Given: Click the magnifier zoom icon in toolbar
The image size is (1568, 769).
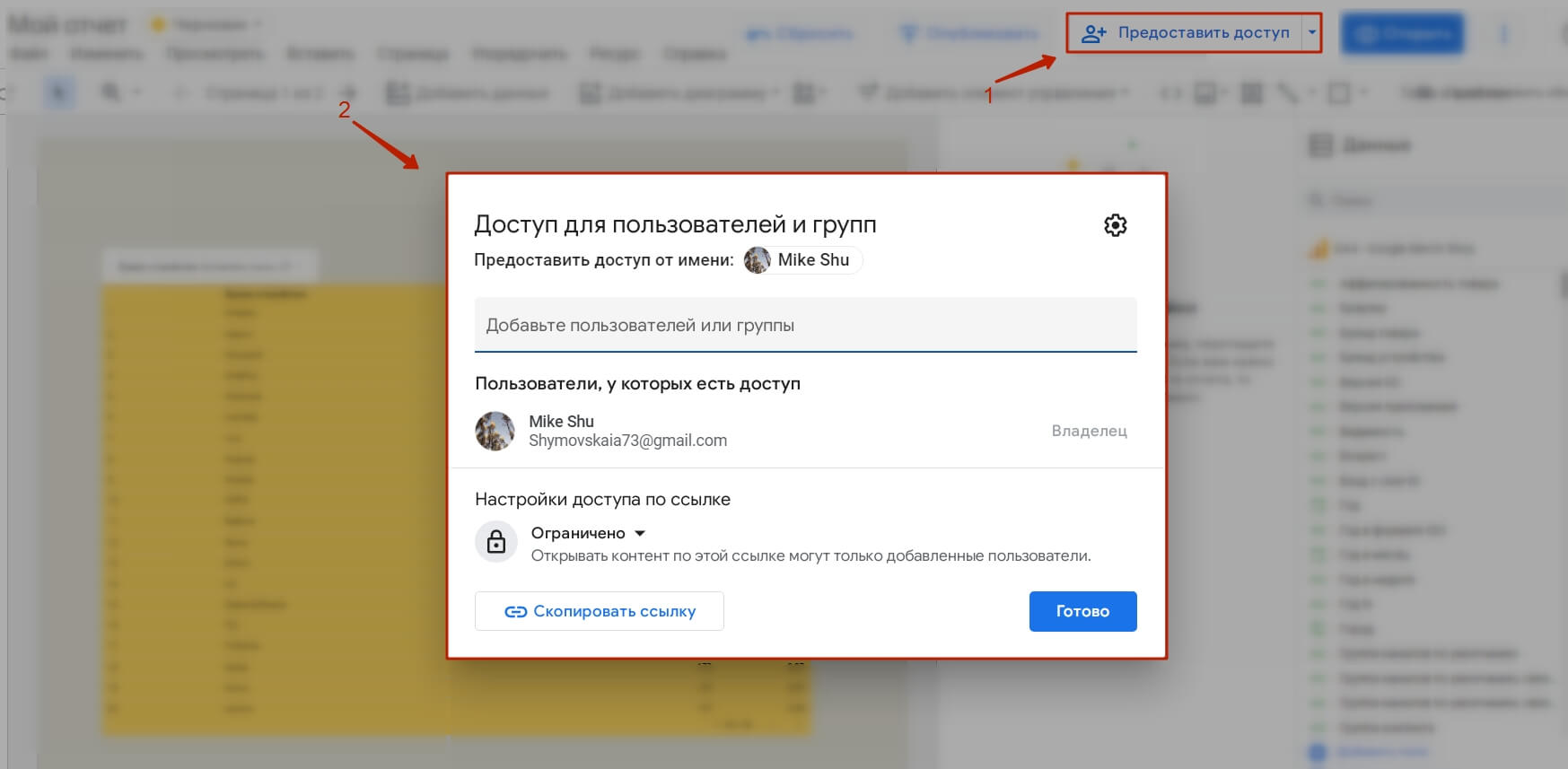Looking at the screenshot, I should click(x=111, y=92).
